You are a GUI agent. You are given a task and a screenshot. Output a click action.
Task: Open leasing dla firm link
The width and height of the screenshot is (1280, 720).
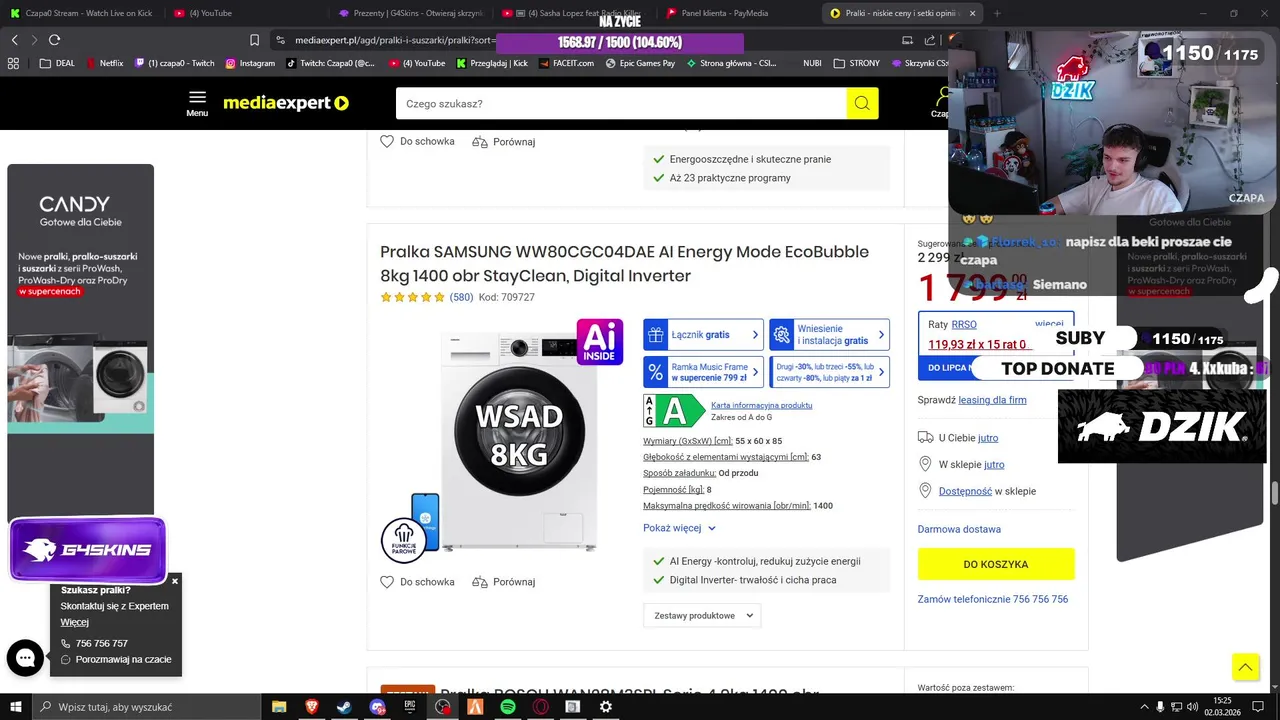pyautogui.click(x=992, y=400)
